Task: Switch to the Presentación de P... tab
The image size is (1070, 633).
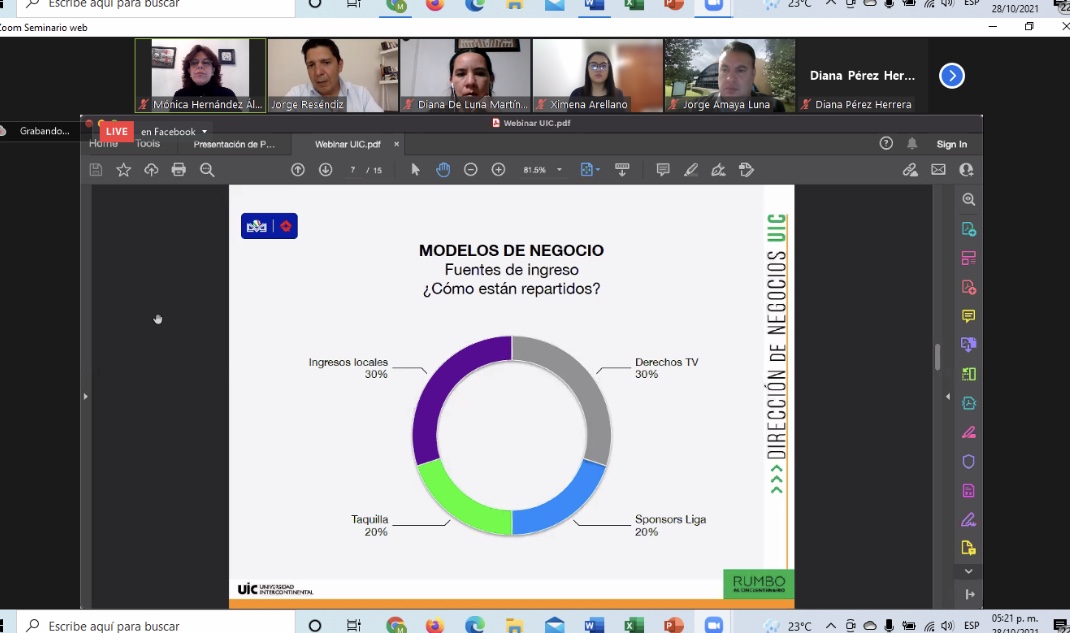Action: (x=234, y=144)
